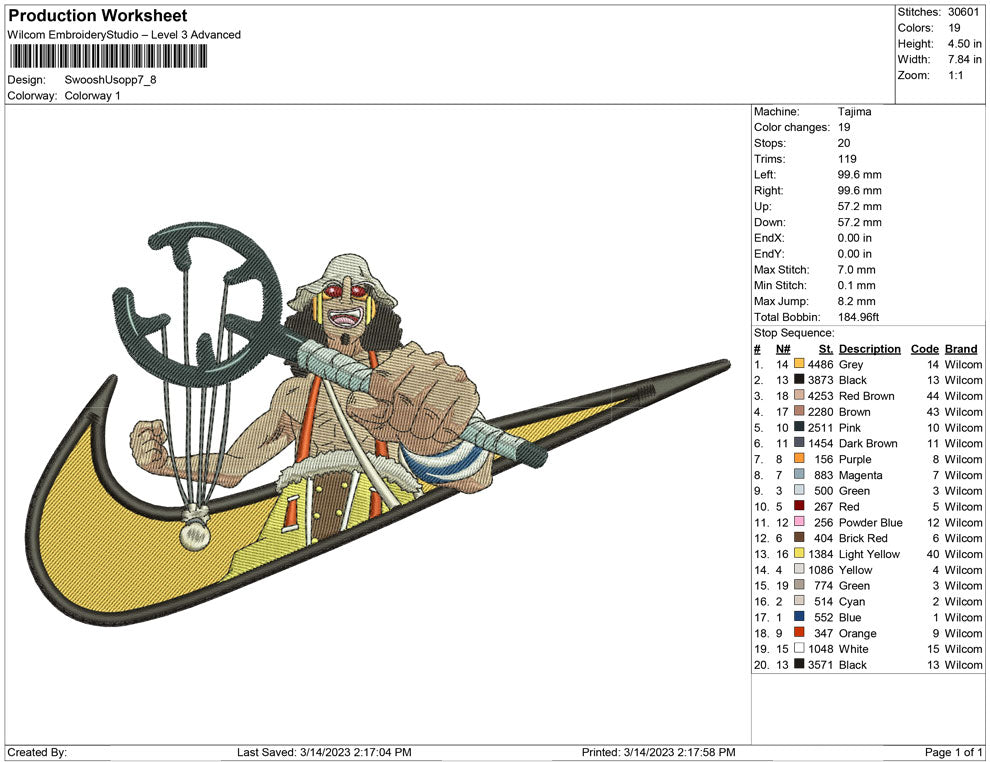Click the Down value '57.2 mm'
This screenshot has width=990, height=762.
click(859, 222)
